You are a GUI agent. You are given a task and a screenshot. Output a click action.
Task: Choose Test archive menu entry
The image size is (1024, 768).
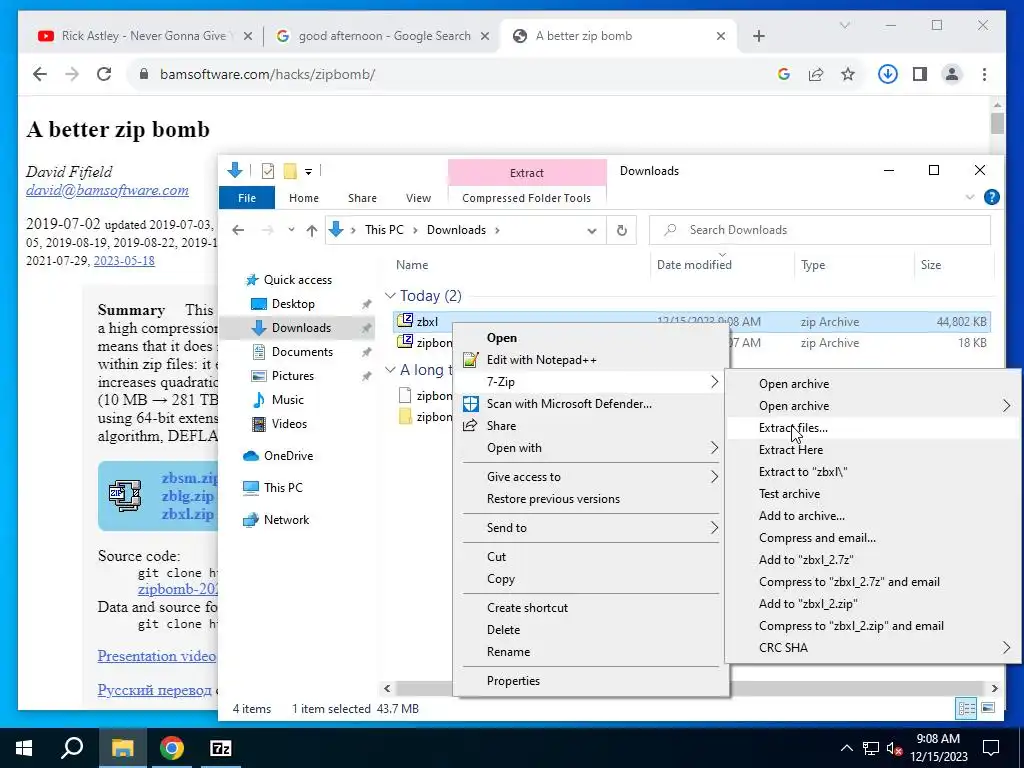[873, 494]
